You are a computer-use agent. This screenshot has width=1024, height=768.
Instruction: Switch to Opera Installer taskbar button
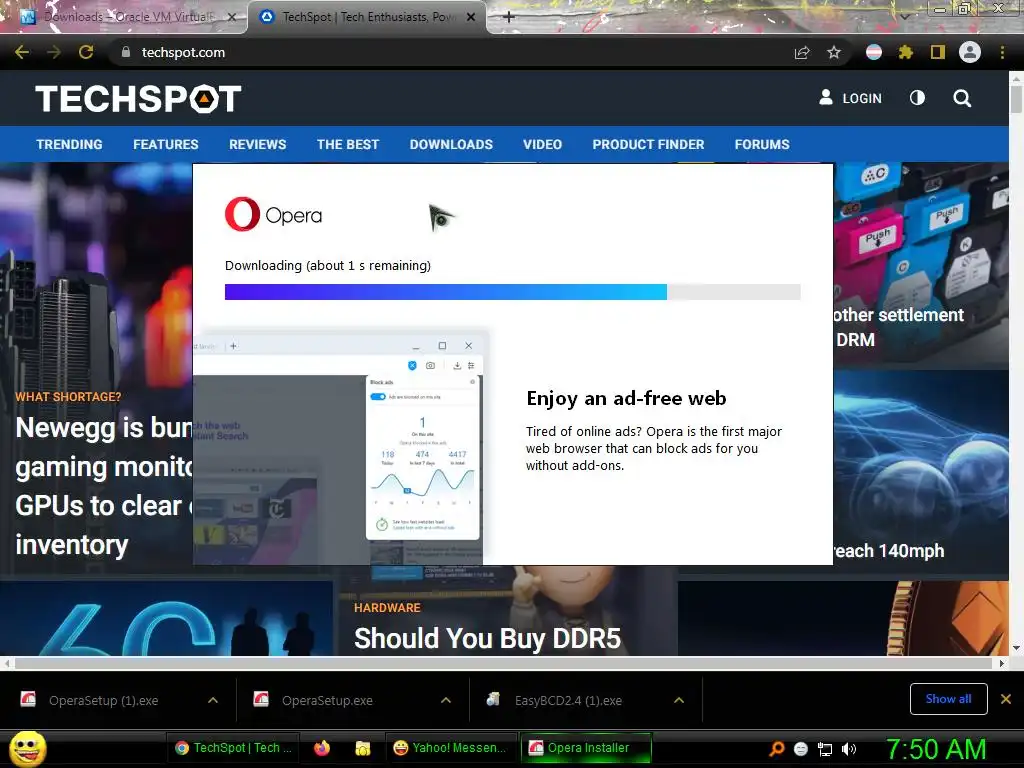tap(586, 748)
